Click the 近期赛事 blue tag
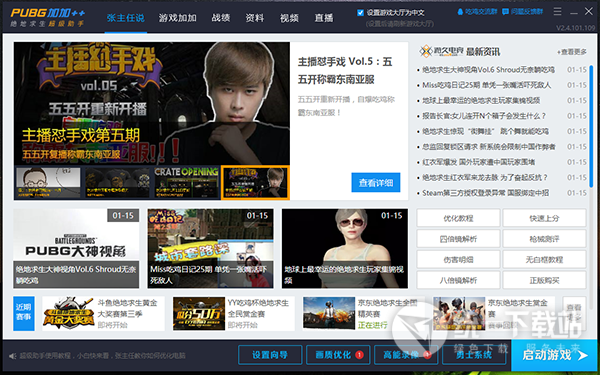600x375 pixels. (24, 313)
